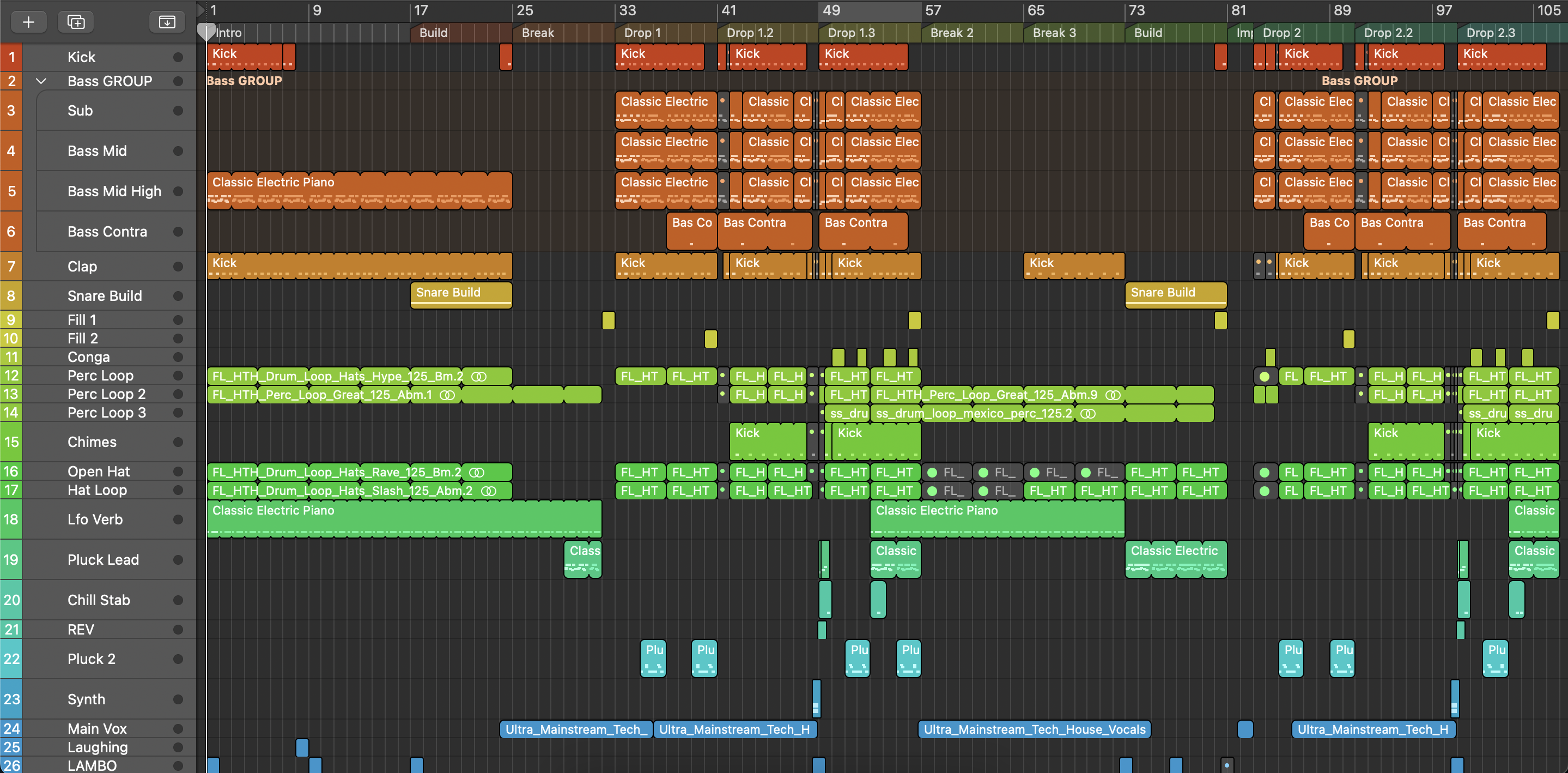Screen dimensions: 1568x773
Task: Select the Fill 1 track header
Action: click(x=110, y=320)
